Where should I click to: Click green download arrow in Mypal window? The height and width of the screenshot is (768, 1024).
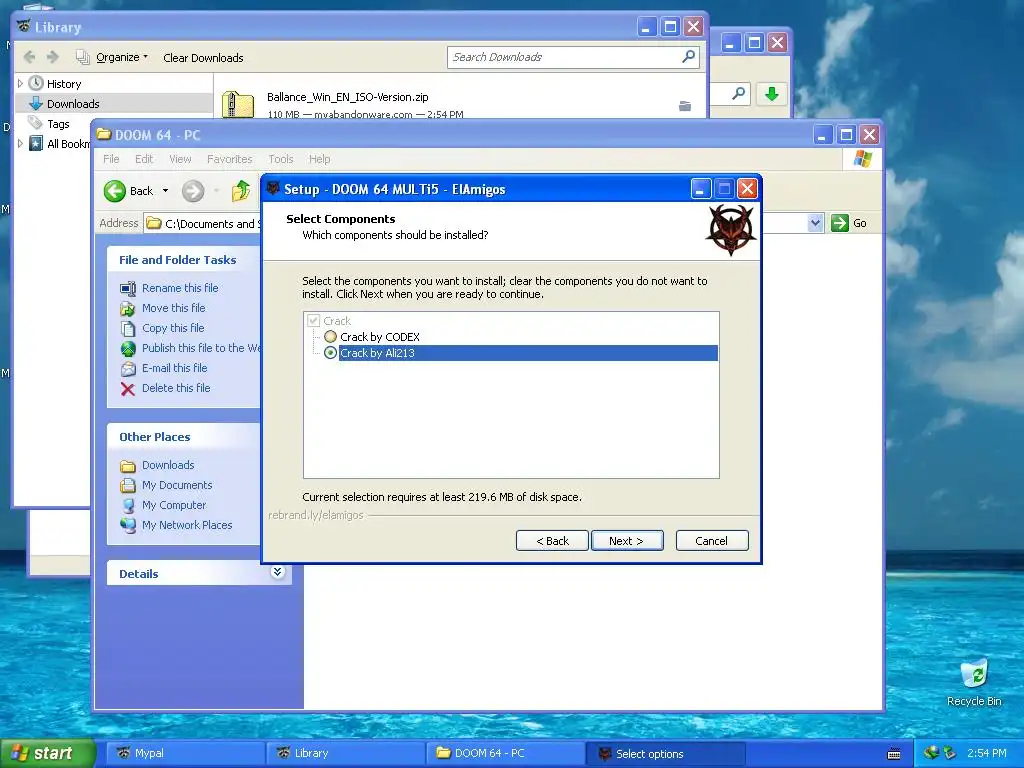click(771, 93)
